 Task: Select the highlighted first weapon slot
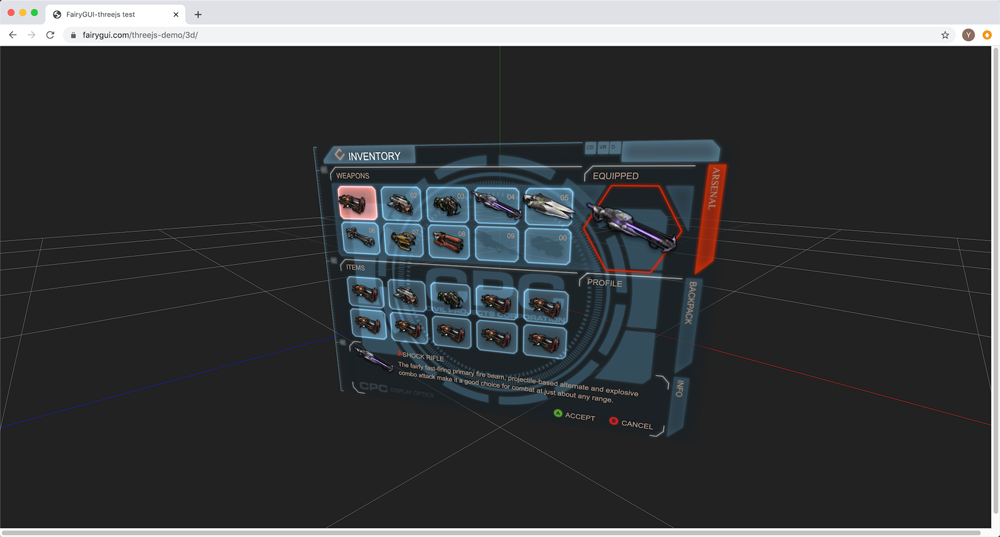click(357, 202)
